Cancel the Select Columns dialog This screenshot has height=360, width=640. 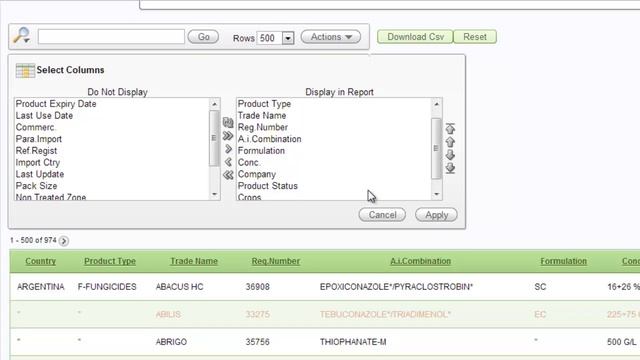(x=382, y=215)
